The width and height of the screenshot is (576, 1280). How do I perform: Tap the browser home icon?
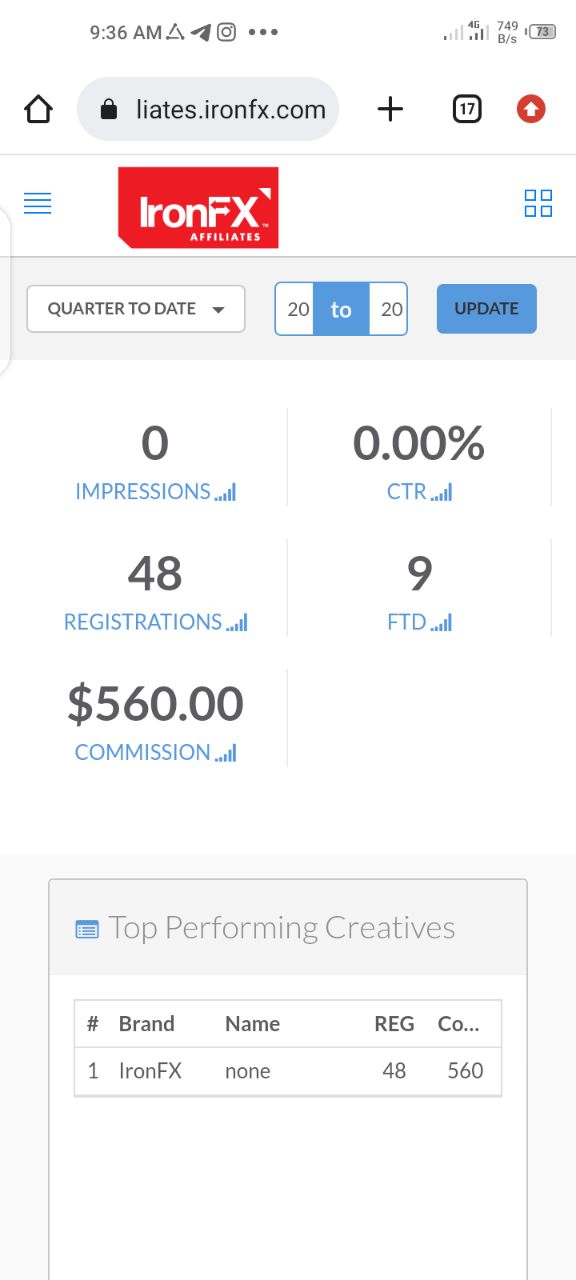(38, 109)
